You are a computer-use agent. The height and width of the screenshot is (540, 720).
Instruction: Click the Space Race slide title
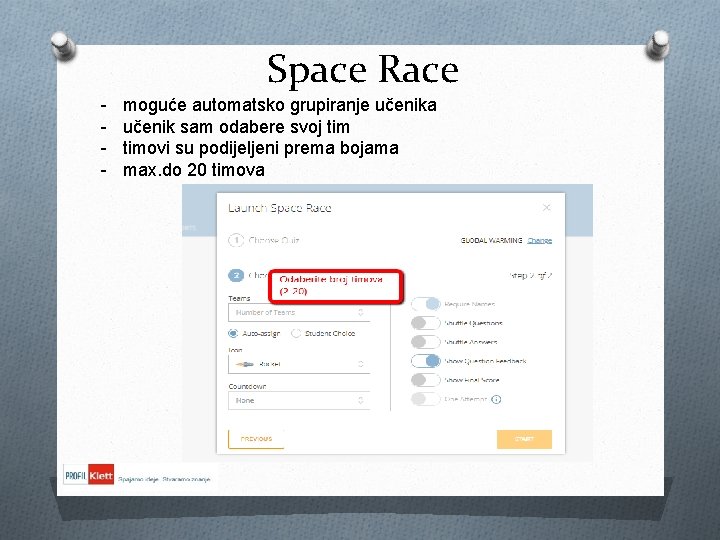click(x=363, y=69)
